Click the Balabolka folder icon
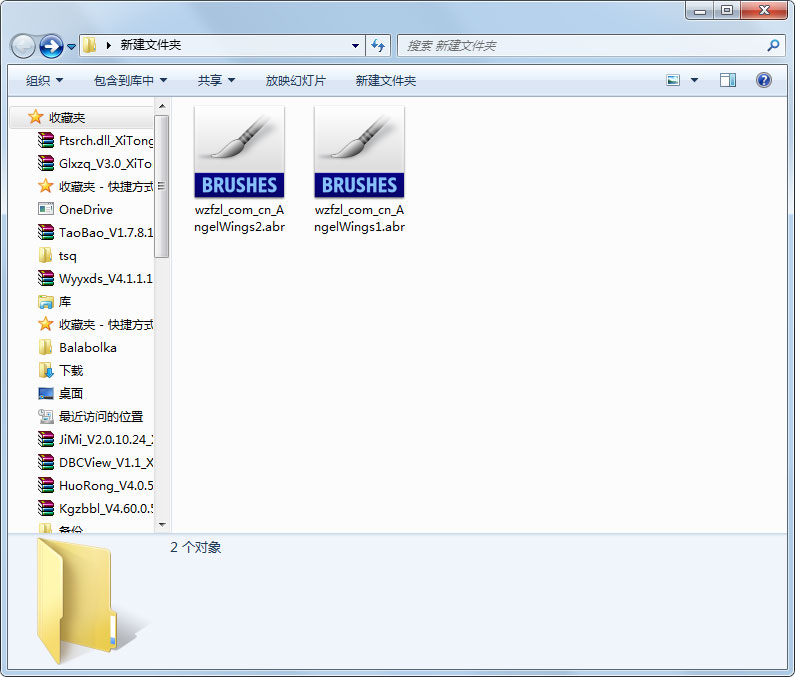This screenshot has height=677, width=795. pyautogui.click(x=46, y=347)
